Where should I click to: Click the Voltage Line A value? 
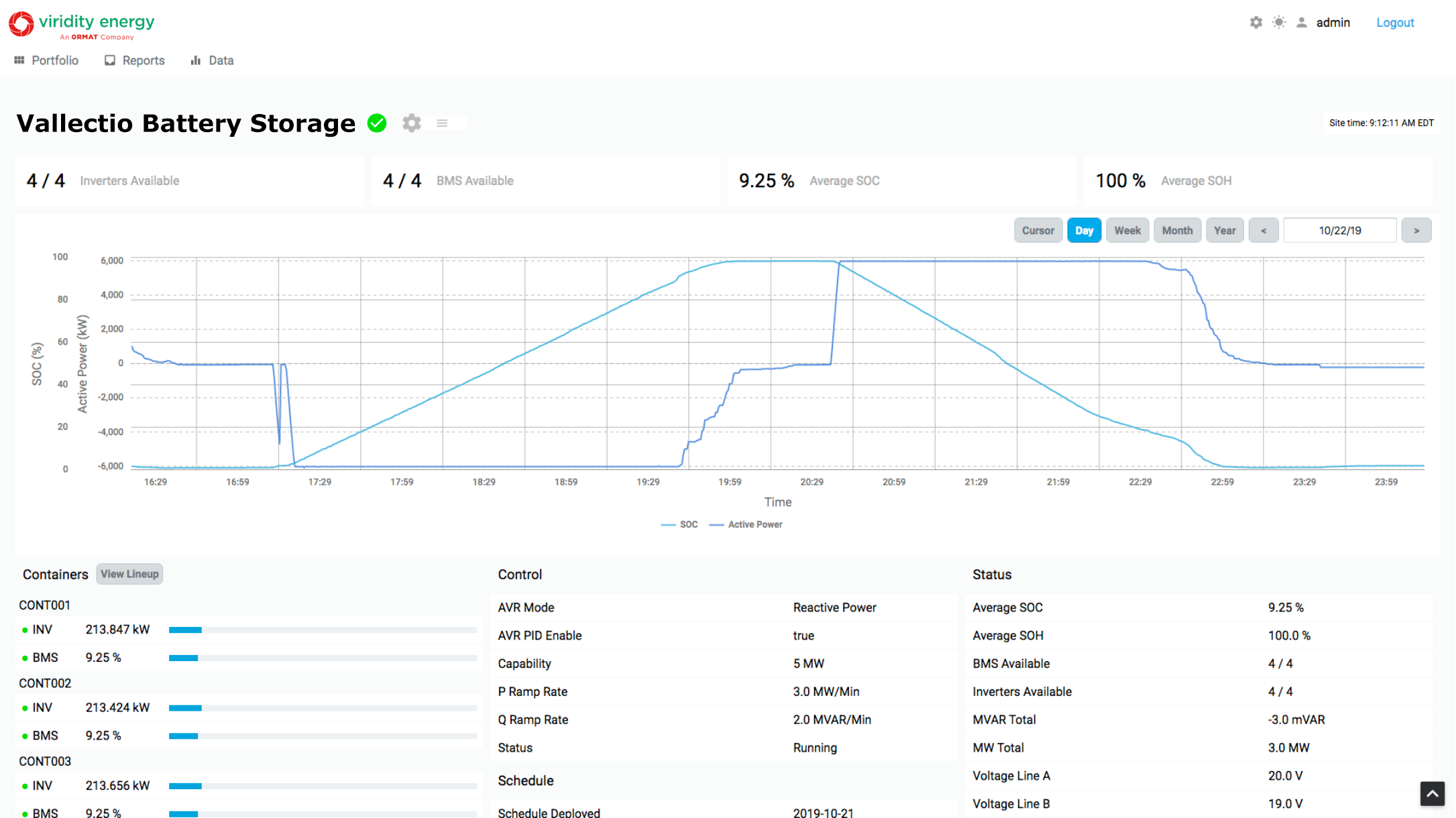pyautogui.click(x=1285, y=776)
